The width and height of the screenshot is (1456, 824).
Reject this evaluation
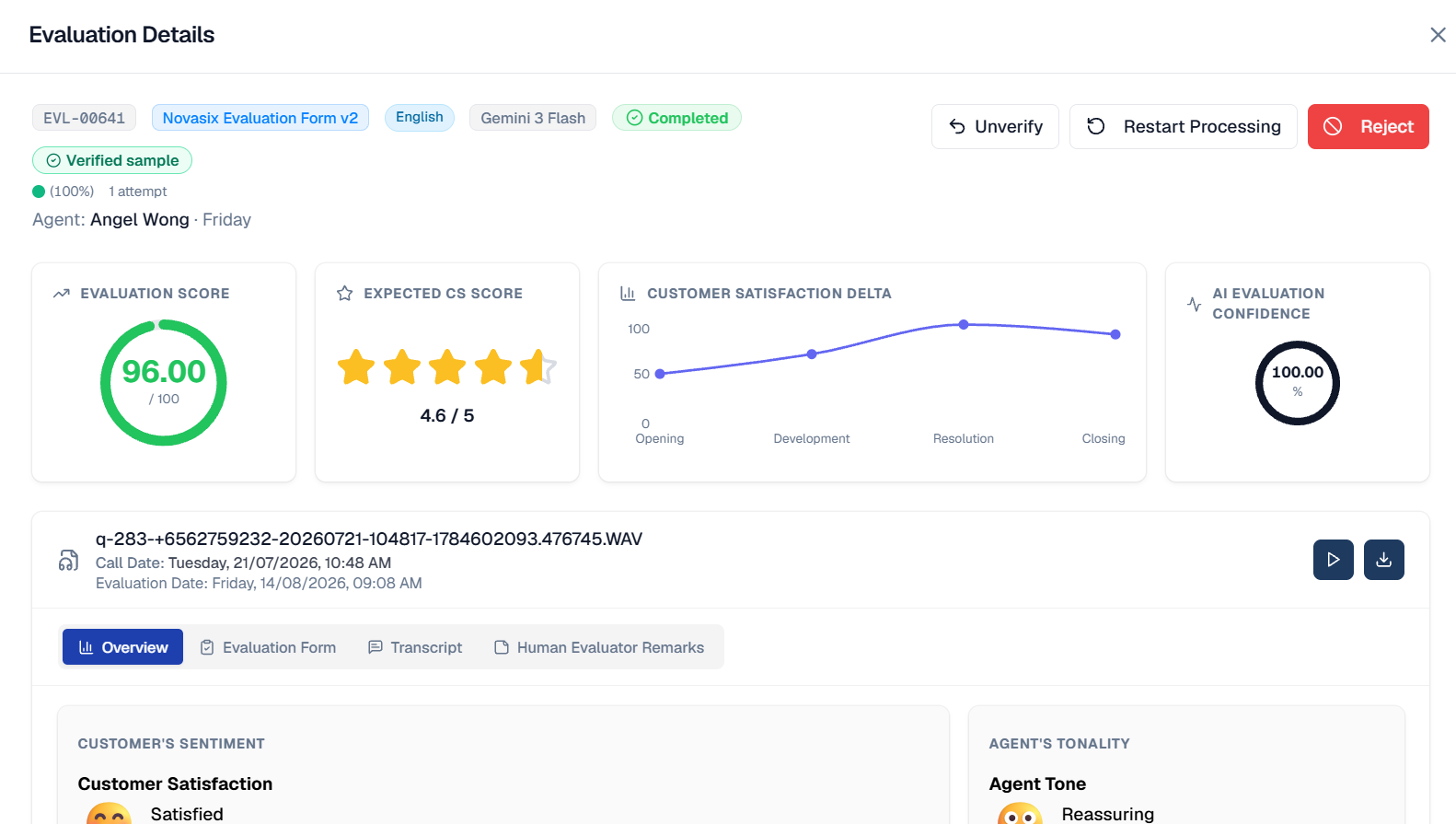coord(1368,126)
